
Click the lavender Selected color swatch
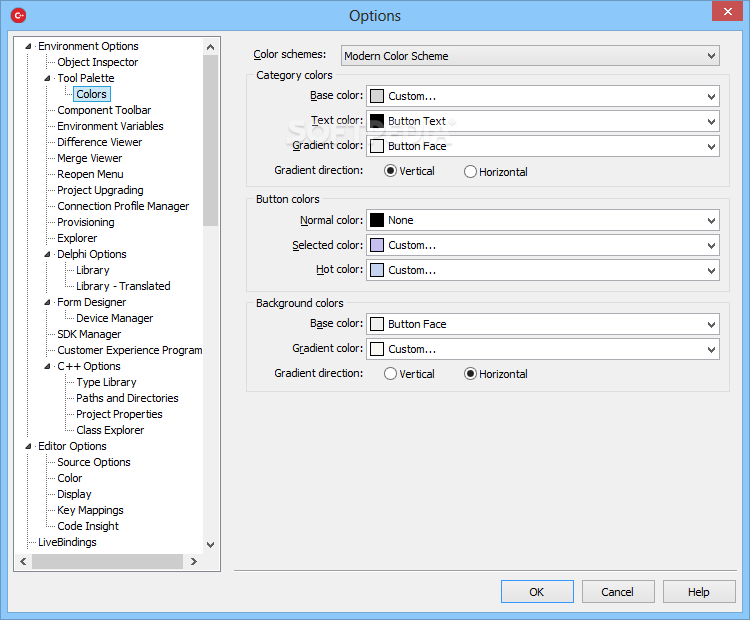coord(377,245)
